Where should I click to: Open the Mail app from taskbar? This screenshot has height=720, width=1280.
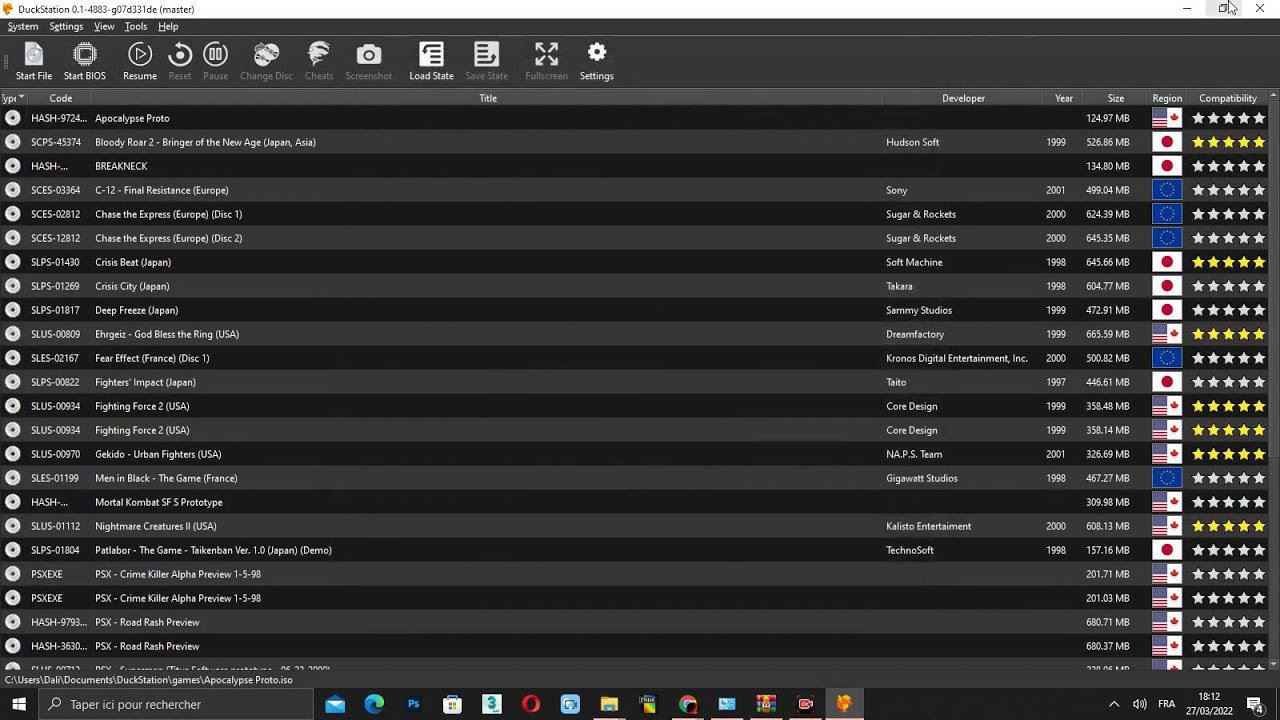click(x=335, y=704)
